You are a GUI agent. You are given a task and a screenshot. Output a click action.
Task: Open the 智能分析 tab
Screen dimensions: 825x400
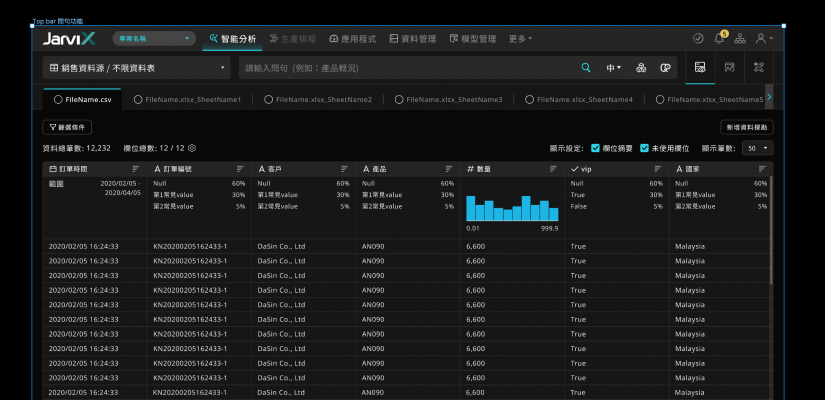pos(233,38)
